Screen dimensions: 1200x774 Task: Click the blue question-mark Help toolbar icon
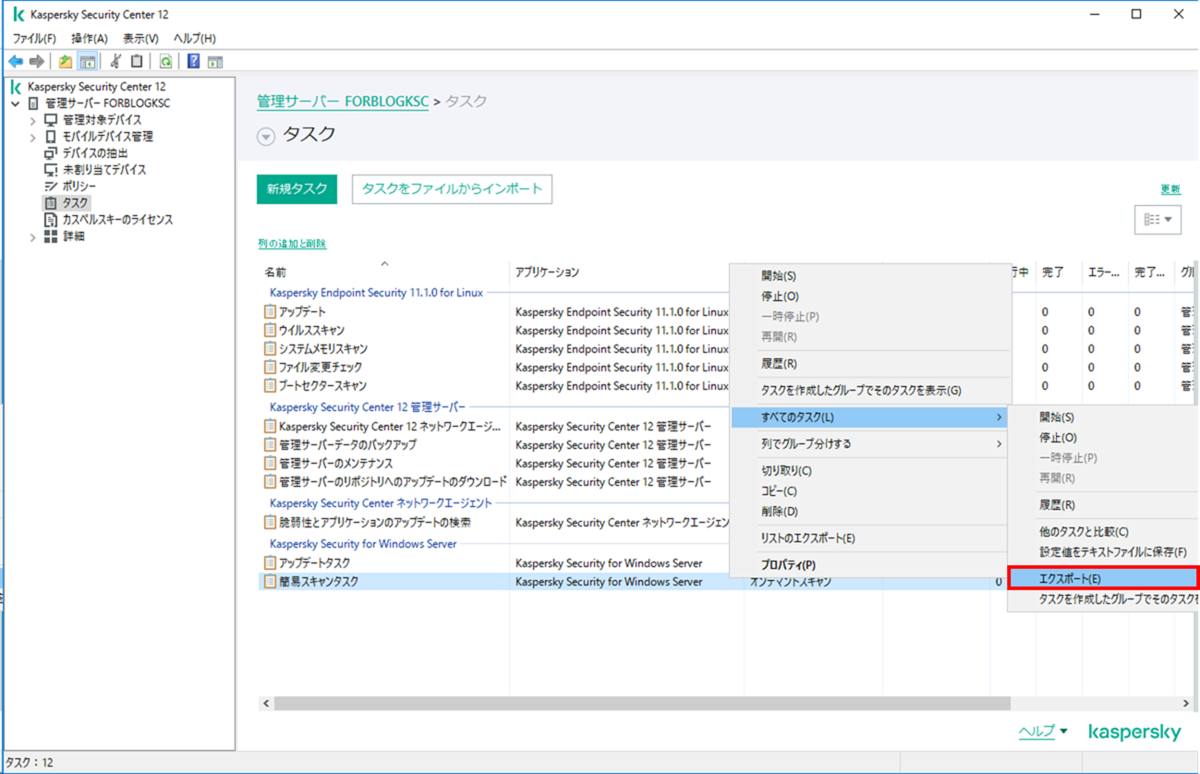pos(194,61)
